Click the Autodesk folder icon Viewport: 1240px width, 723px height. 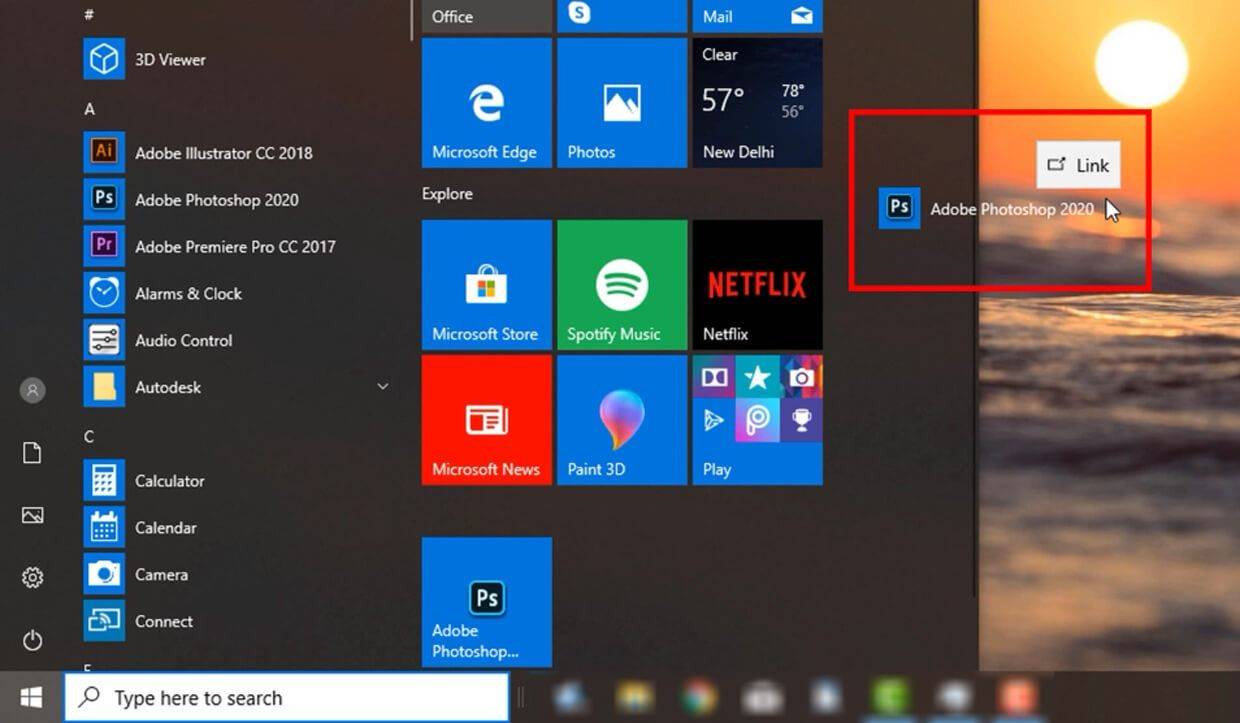click(x=104, y=387)
